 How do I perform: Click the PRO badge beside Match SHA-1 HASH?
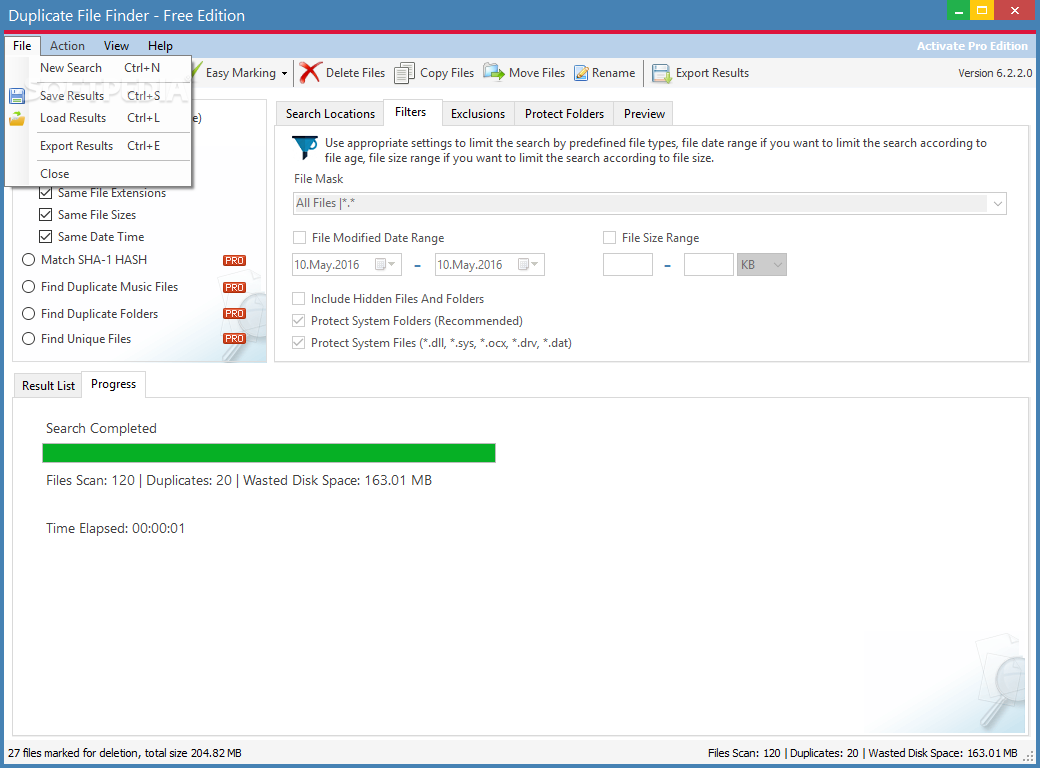click(234, 261)
